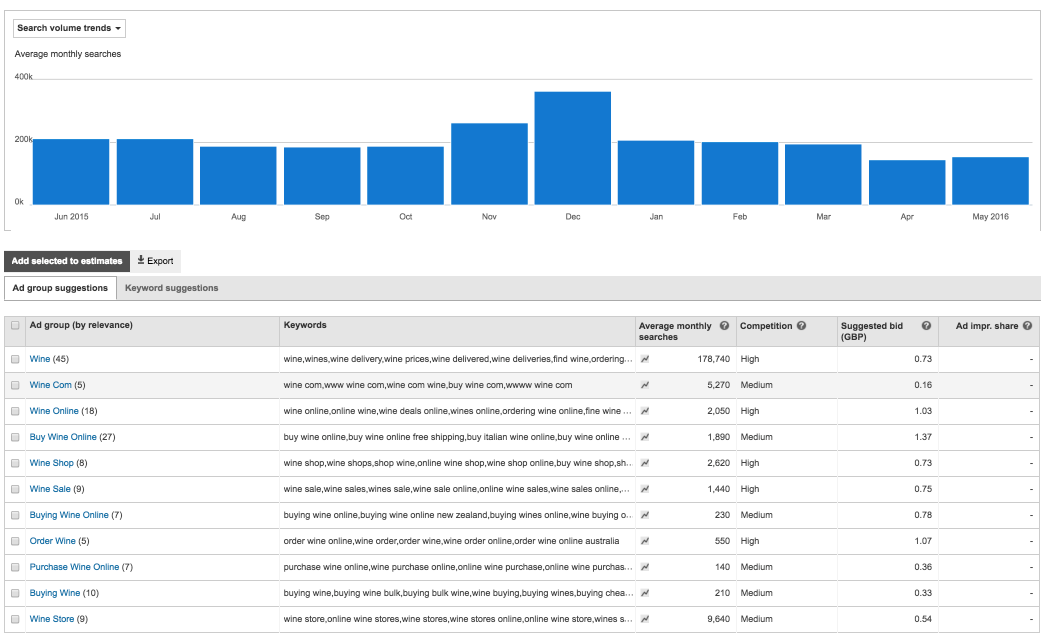1063x633 pixels.
Task: Switch to Keyword suggestions tab
Action: click(x=171, y=288)
